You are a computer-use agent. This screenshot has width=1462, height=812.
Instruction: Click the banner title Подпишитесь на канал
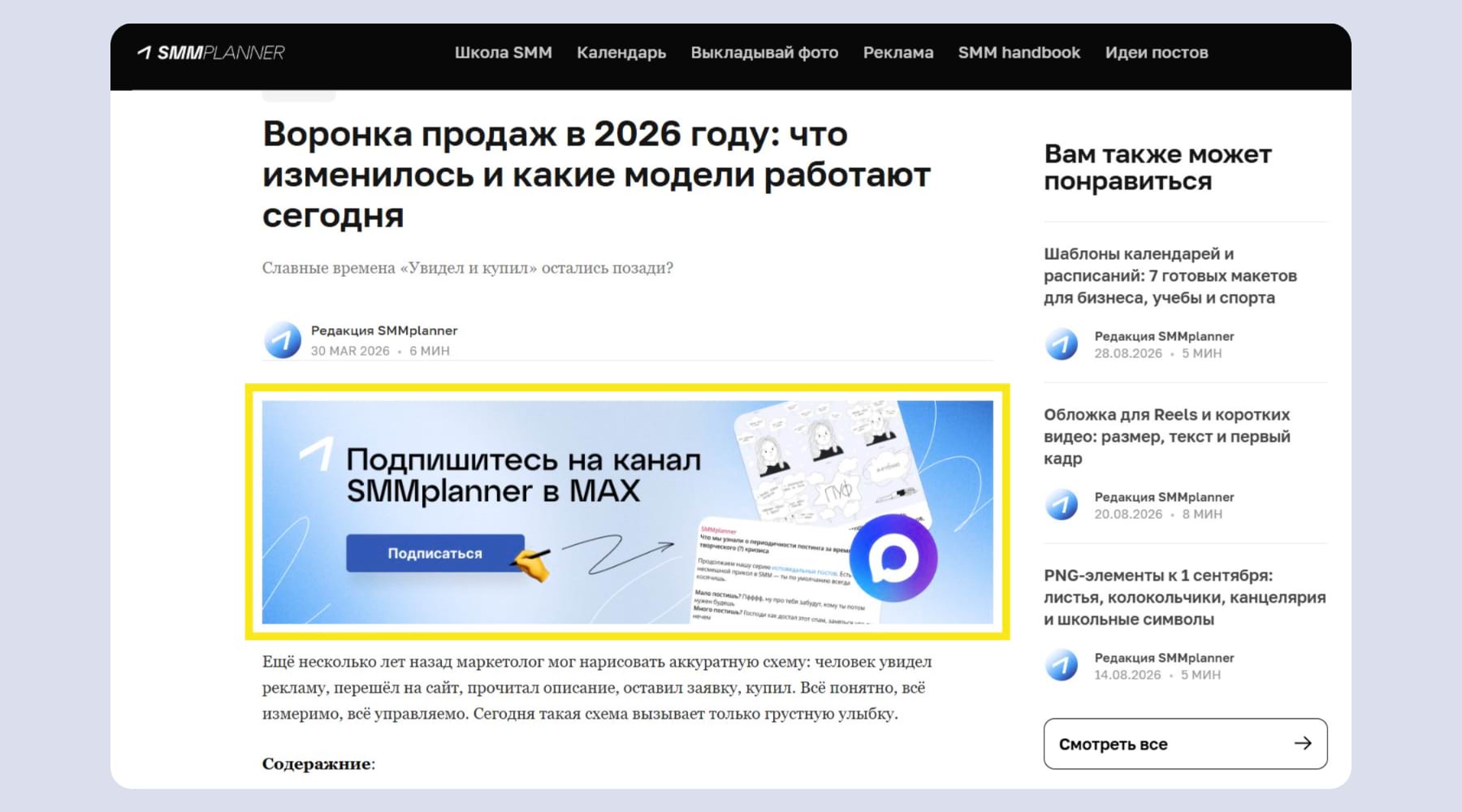tap(523, 475)
